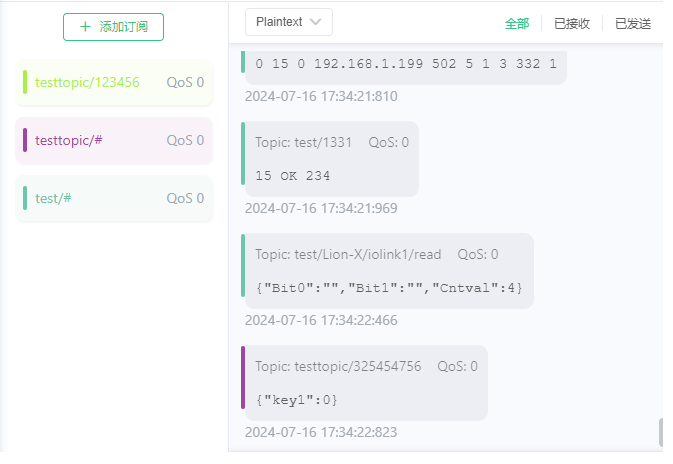The image size is (673, 464).
Task: Click the lime color bar of testtopic/123456
Action: pos(25,82)
